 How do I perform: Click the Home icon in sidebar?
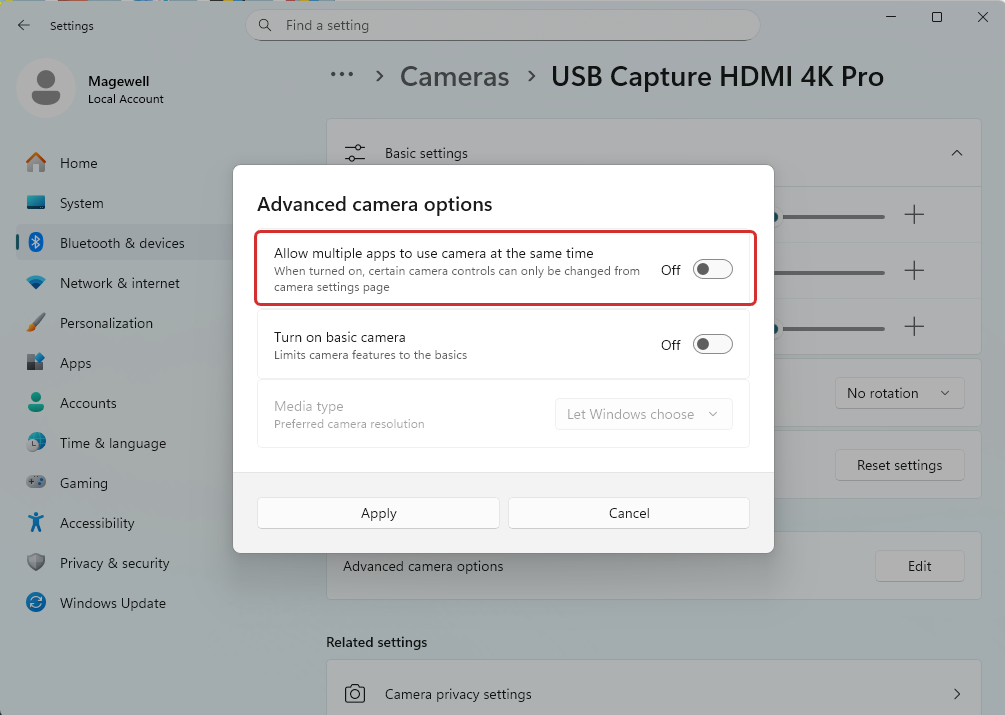36,163
